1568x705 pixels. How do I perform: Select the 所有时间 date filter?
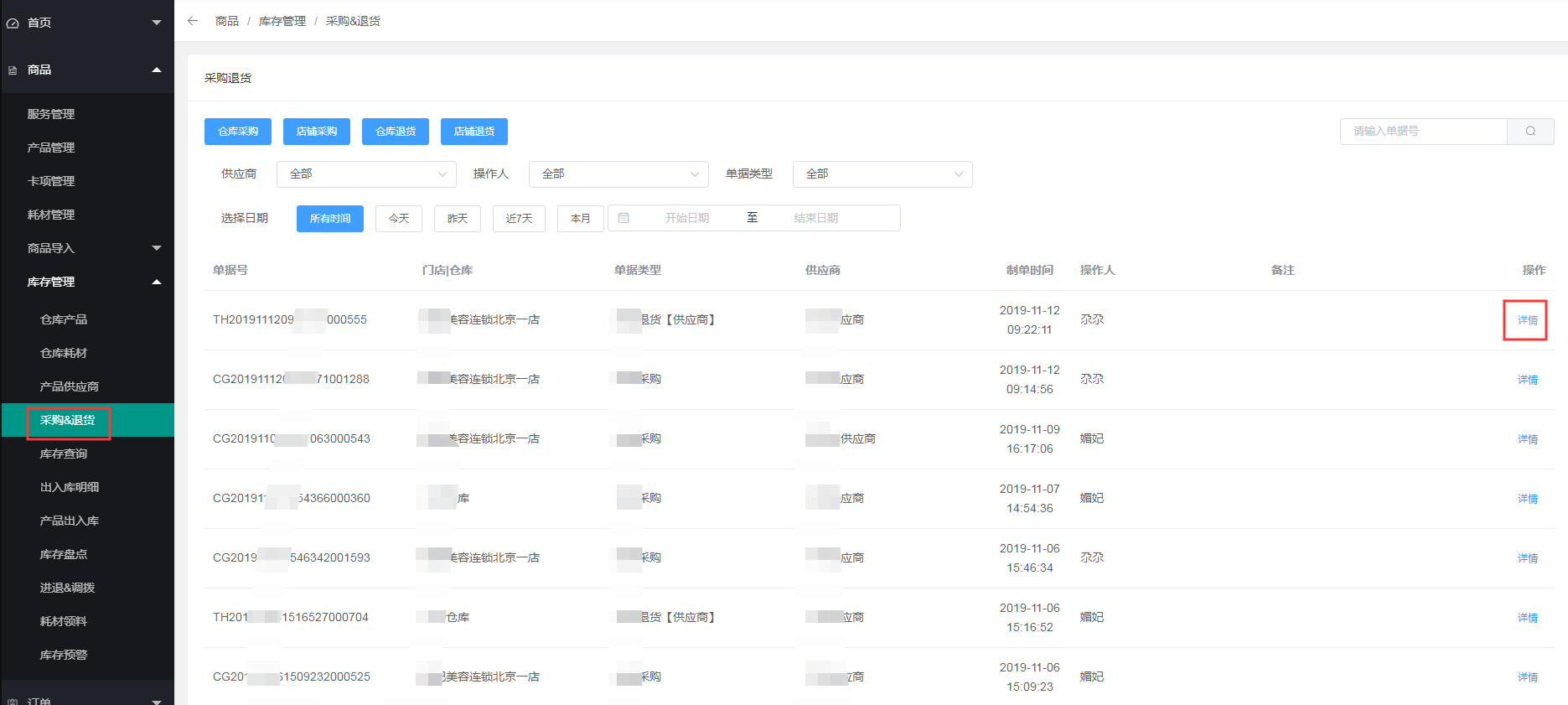329,219
